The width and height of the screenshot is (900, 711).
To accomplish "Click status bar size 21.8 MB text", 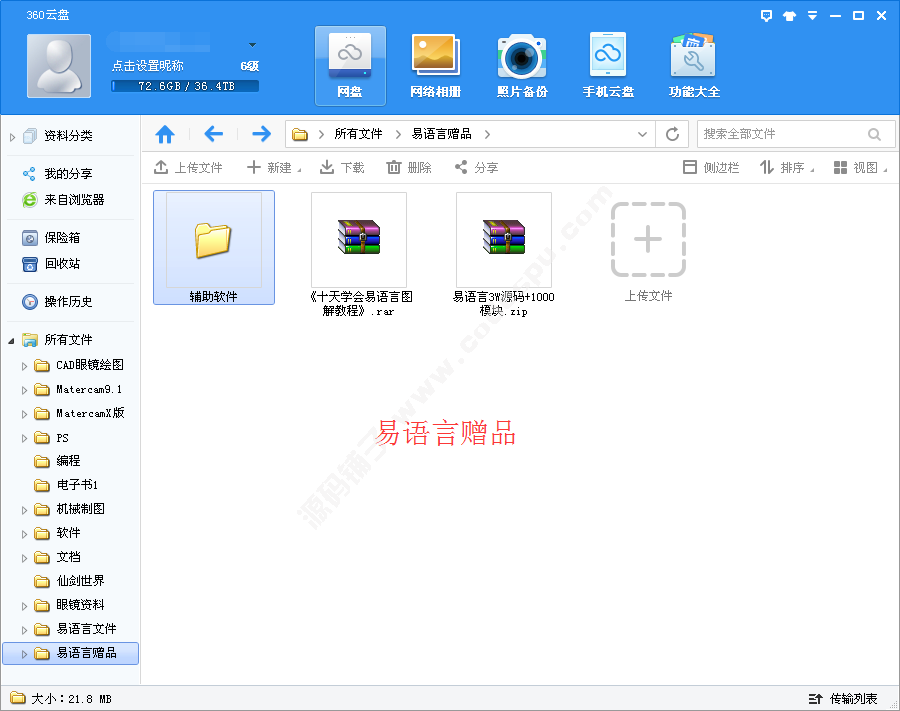I will click(x=71, y=698).
